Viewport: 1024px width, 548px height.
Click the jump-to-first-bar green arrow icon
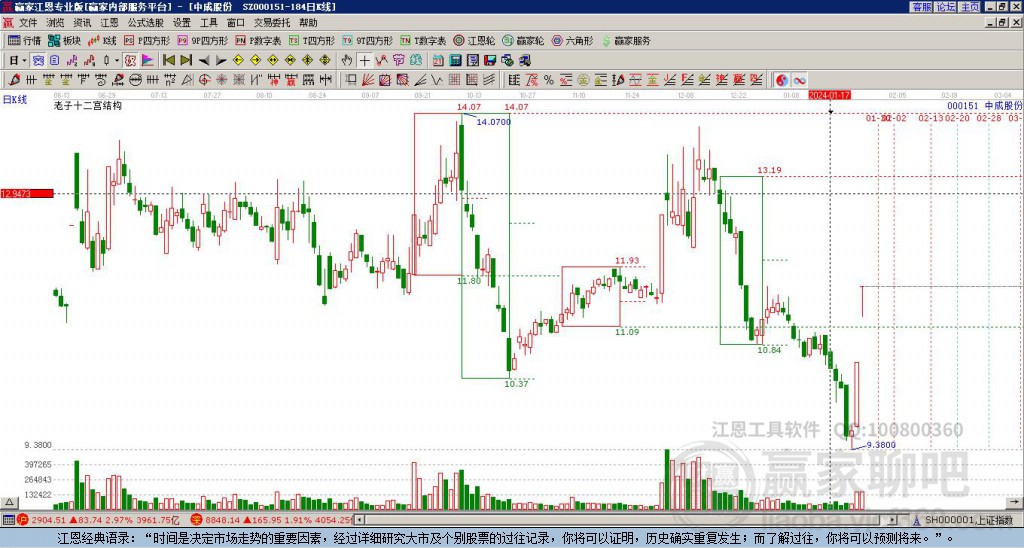click(x=168, y=60)
